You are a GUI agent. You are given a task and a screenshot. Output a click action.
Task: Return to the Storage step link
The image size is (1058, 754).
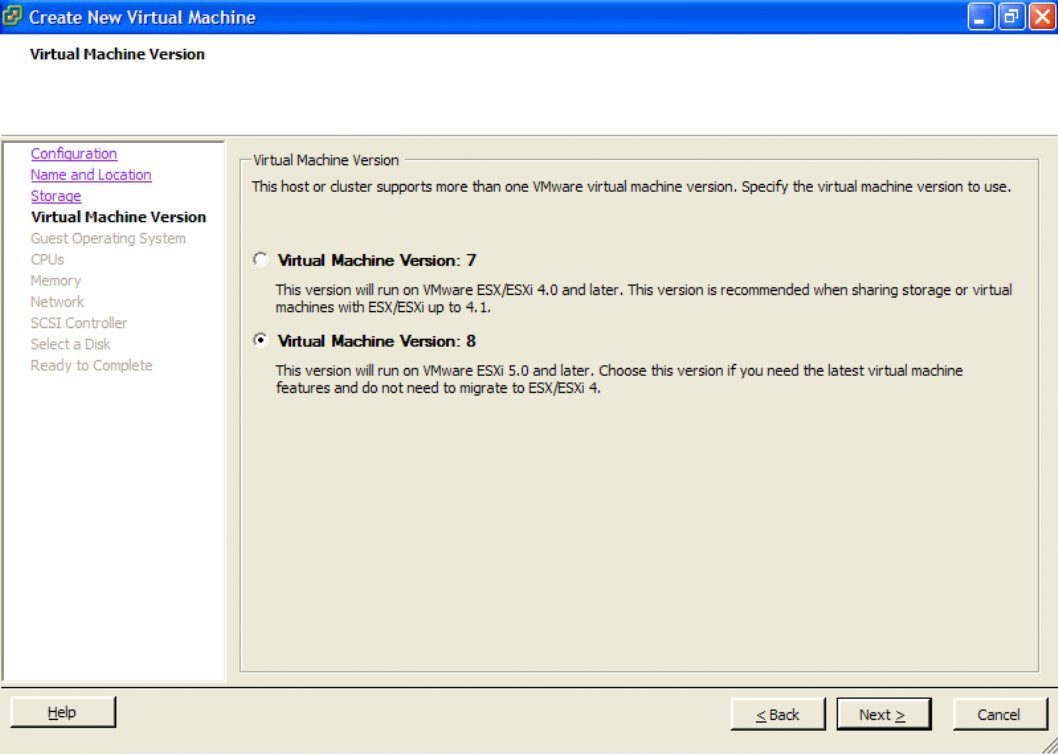(56, 196)
